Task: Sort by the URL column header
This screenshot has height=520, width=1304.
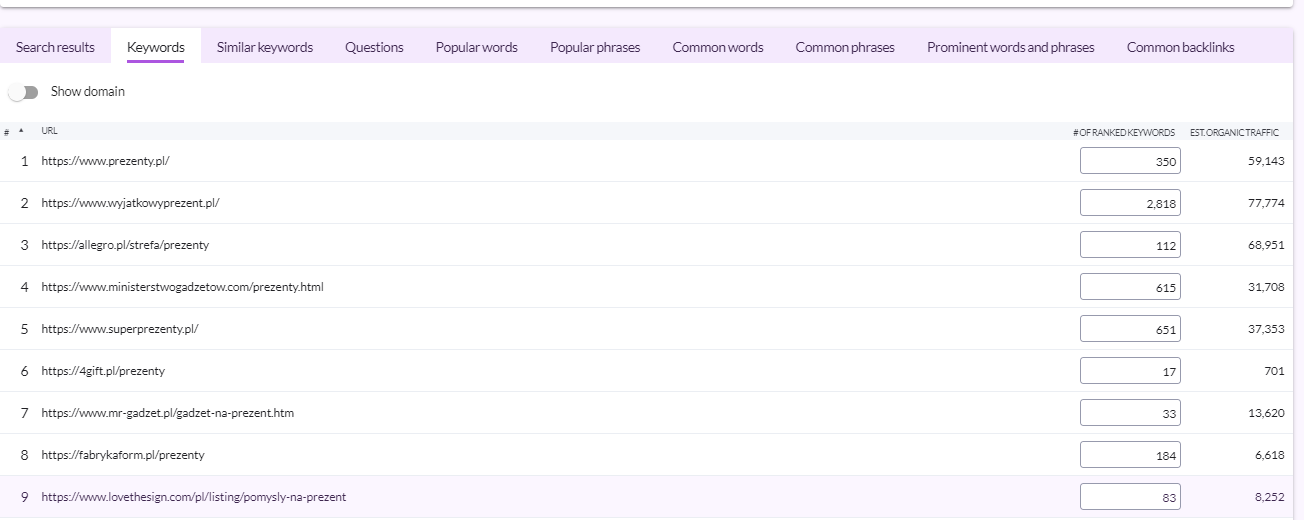Action: click(x=49, y=131)
